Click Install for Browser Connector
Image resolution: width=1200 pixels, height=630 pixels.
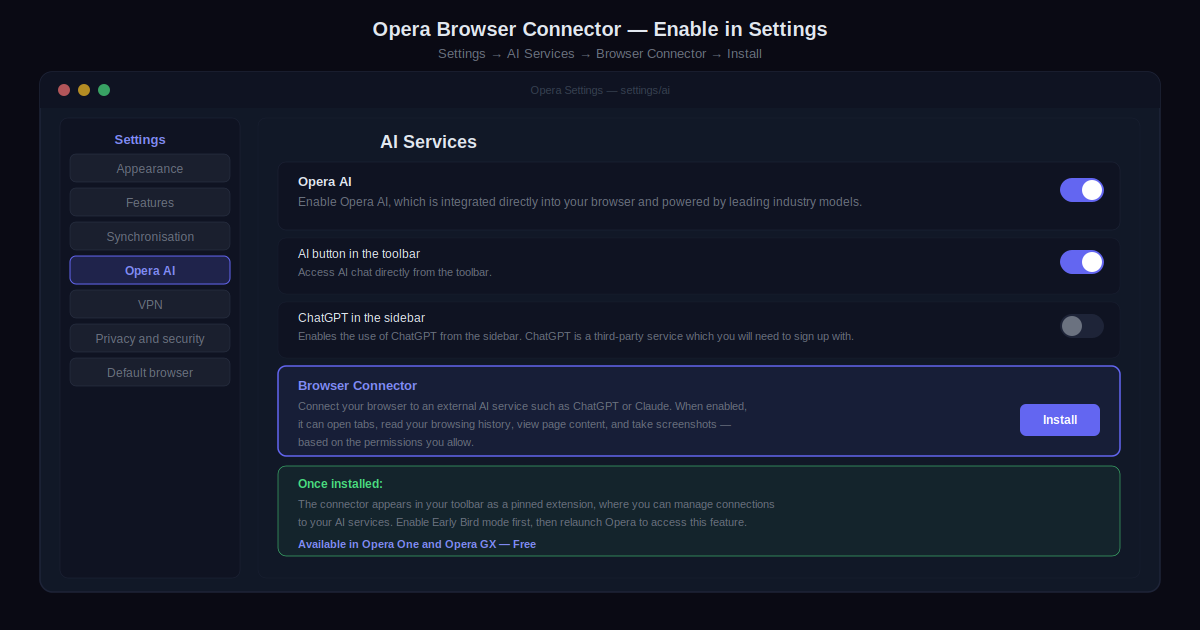click(x=1059, y=420)
